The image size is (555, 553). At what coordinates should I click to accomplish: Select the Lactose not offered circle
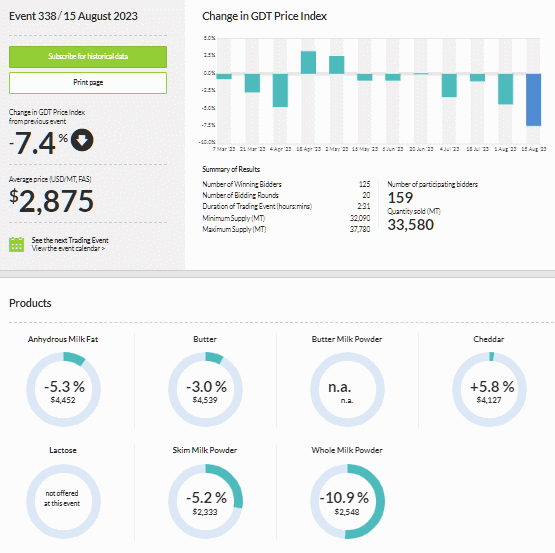pyautogui.click(x=63, y=501)
